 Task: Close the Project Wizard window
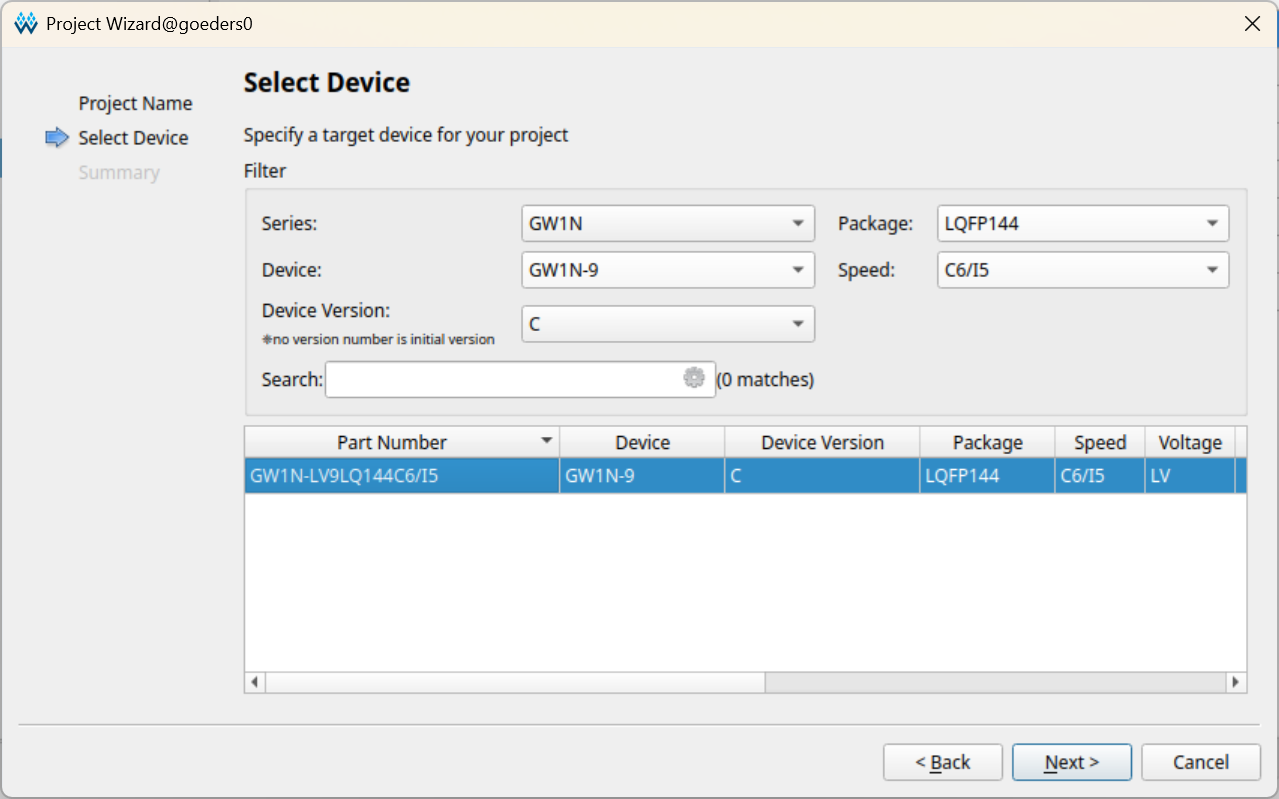click(x=1252, y=23)
